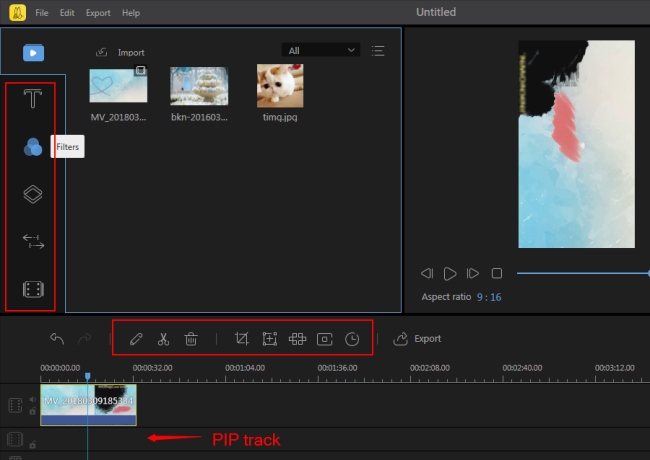Open the File menu

pos(41,13)
